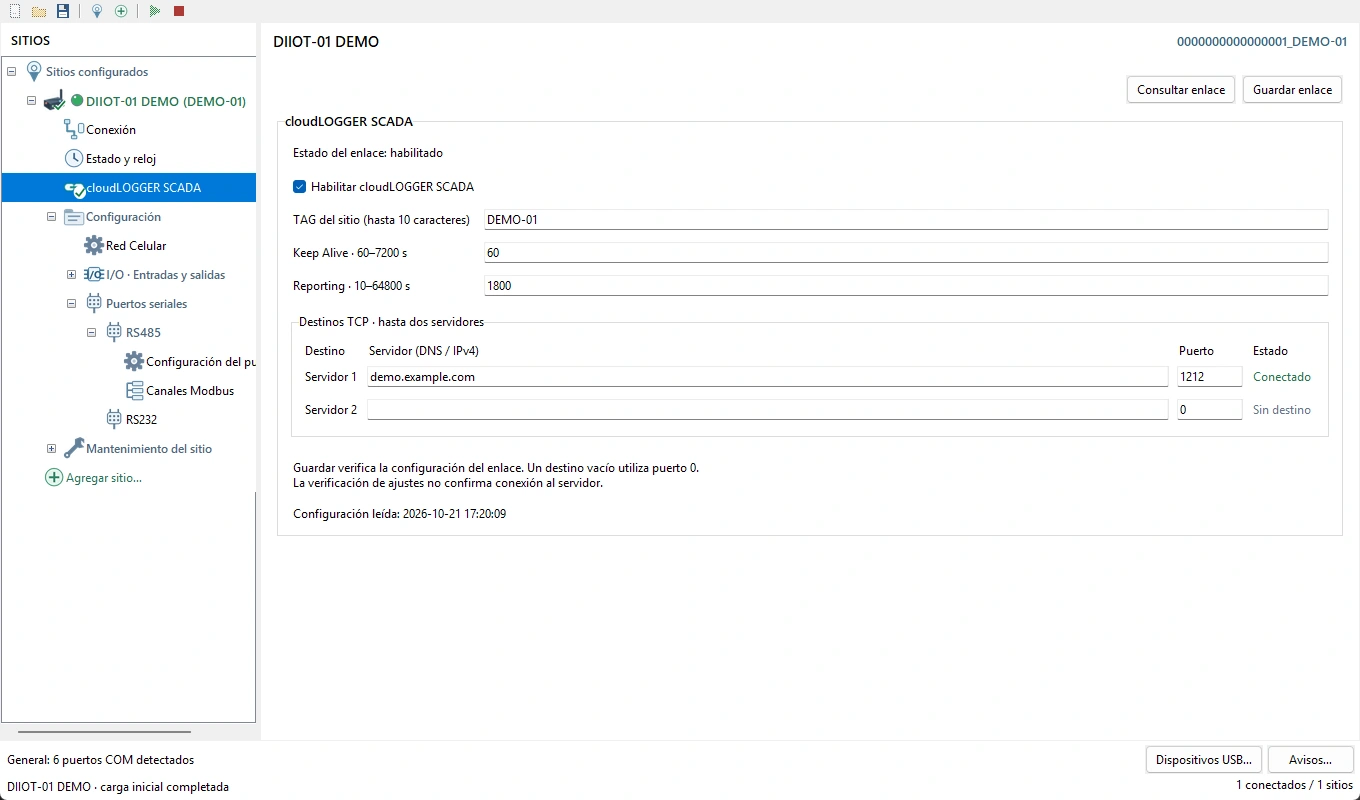
Task: Click the wrench icon for Mantenimiento del sitio
Action: click(74, 448)
